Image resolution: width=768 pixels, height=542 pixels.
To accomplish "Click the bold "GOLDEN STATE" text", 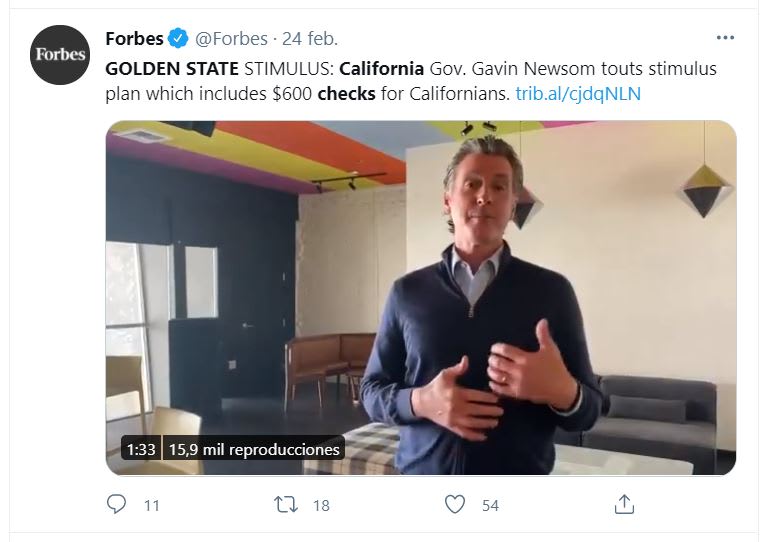I will (x=172, y=71).
